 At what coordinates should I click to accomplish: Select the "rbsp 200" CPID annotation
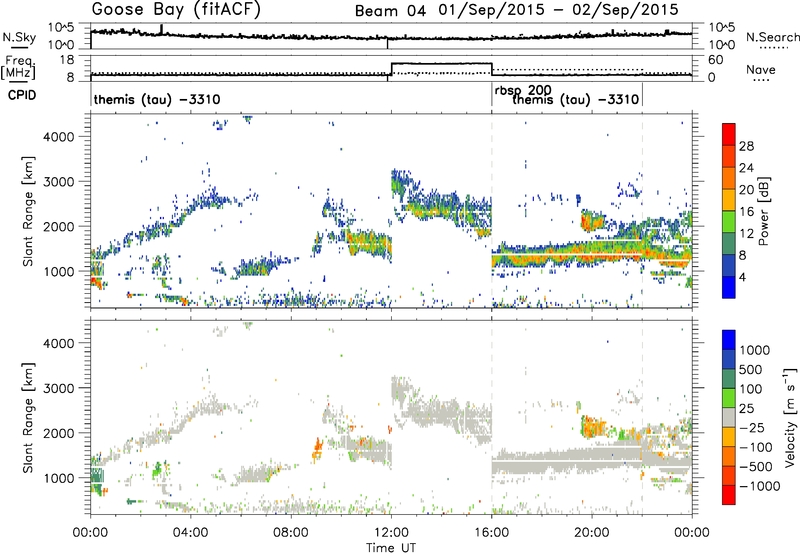523,91
